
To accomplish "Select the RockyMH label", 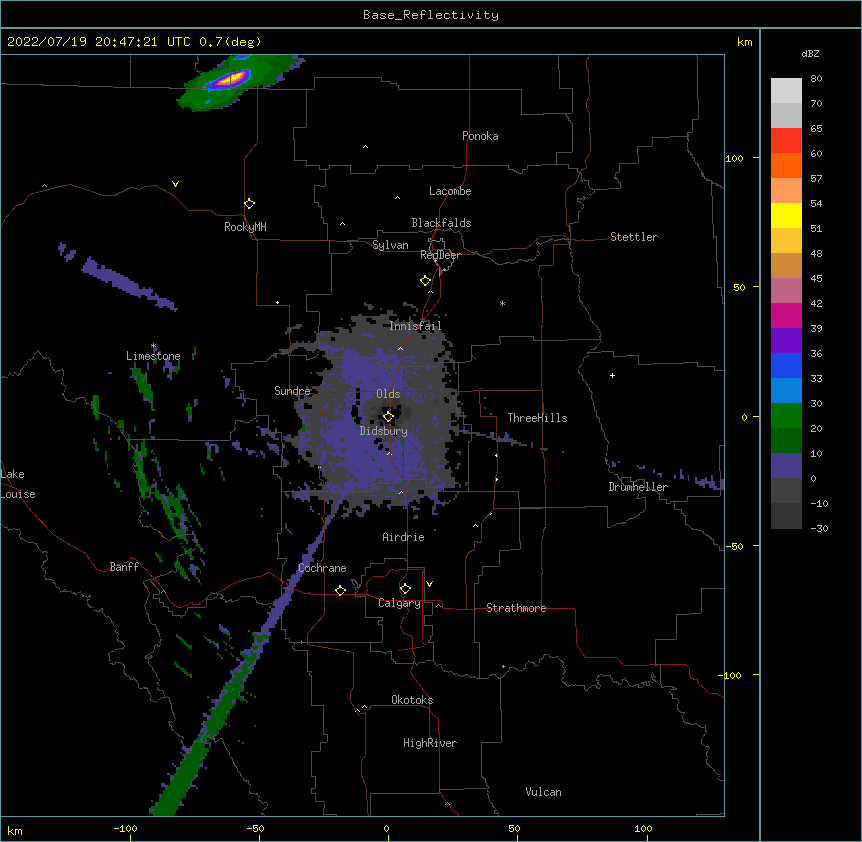I will pyautogui.click(x=245, y=227).
